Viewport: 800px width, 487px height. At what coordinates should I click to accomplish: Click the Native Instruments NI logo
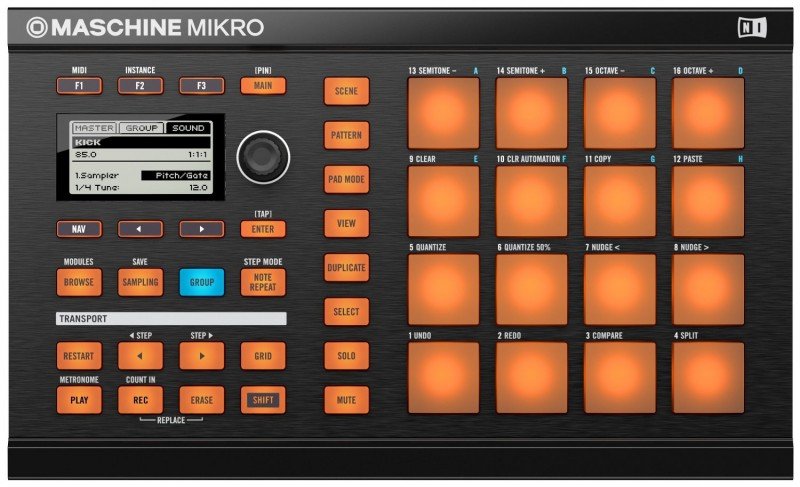pos(752,27)
